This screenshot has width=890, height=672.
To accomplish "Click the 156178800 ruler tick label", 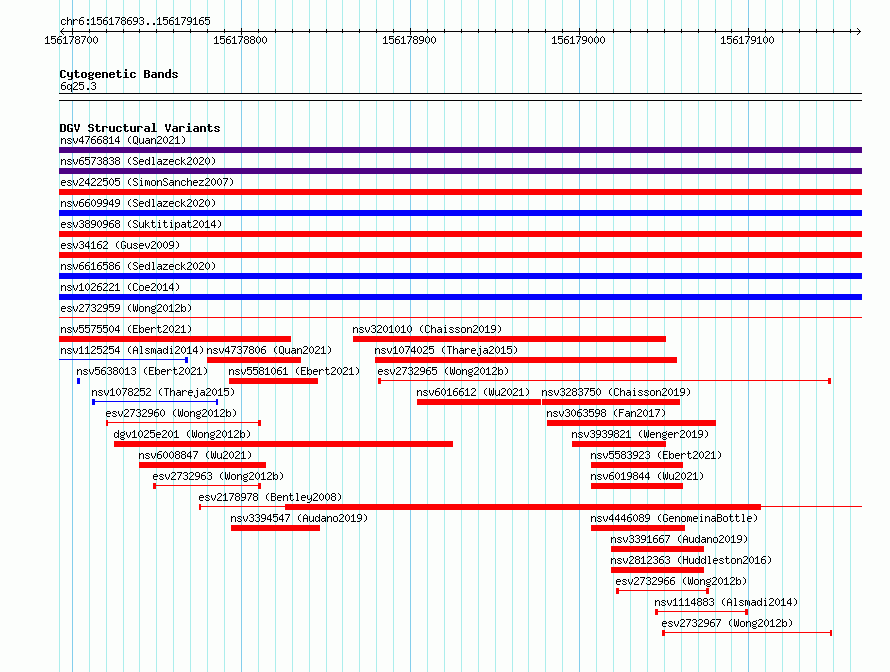I will click(240, 40).
